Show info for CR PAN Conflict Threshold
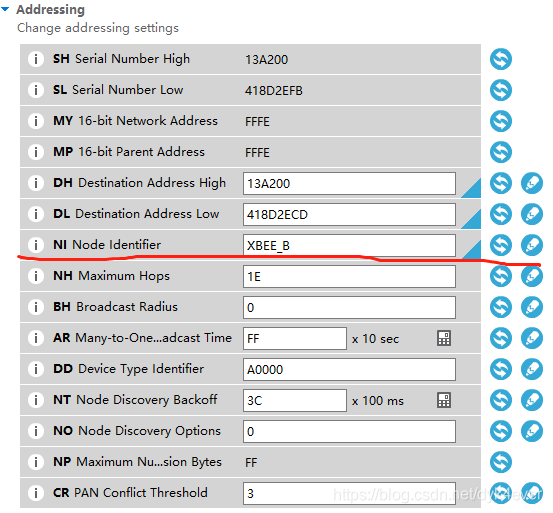 click(x=36, y=493)
